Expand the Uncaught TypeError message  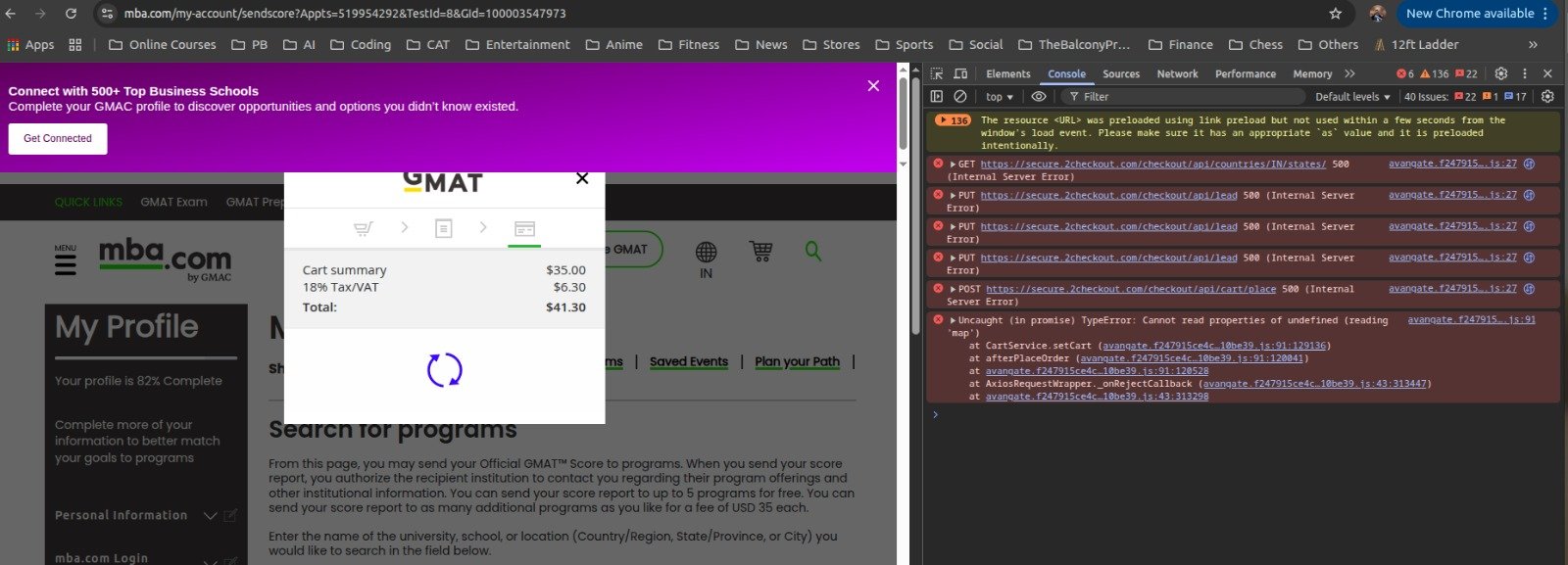coord(953,321)
